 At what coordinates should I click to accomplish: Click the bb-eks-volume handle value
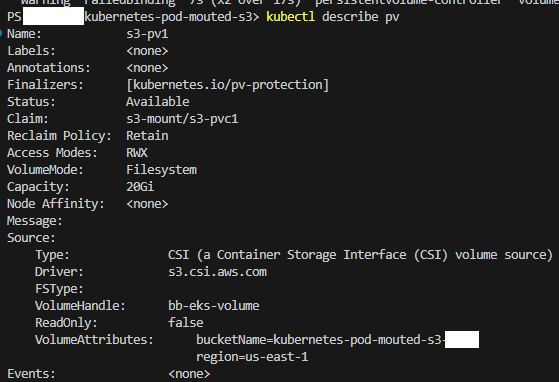coord(214,306)
